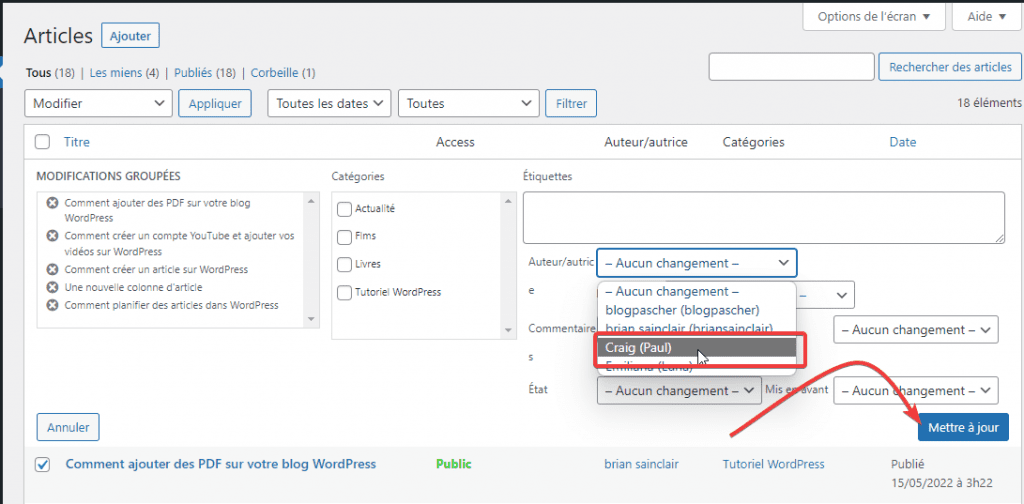Viewport: 1024px width, 504px height.
Task: Open the Toutes categories filter dropdown
Action: click(x=468, y=103)
